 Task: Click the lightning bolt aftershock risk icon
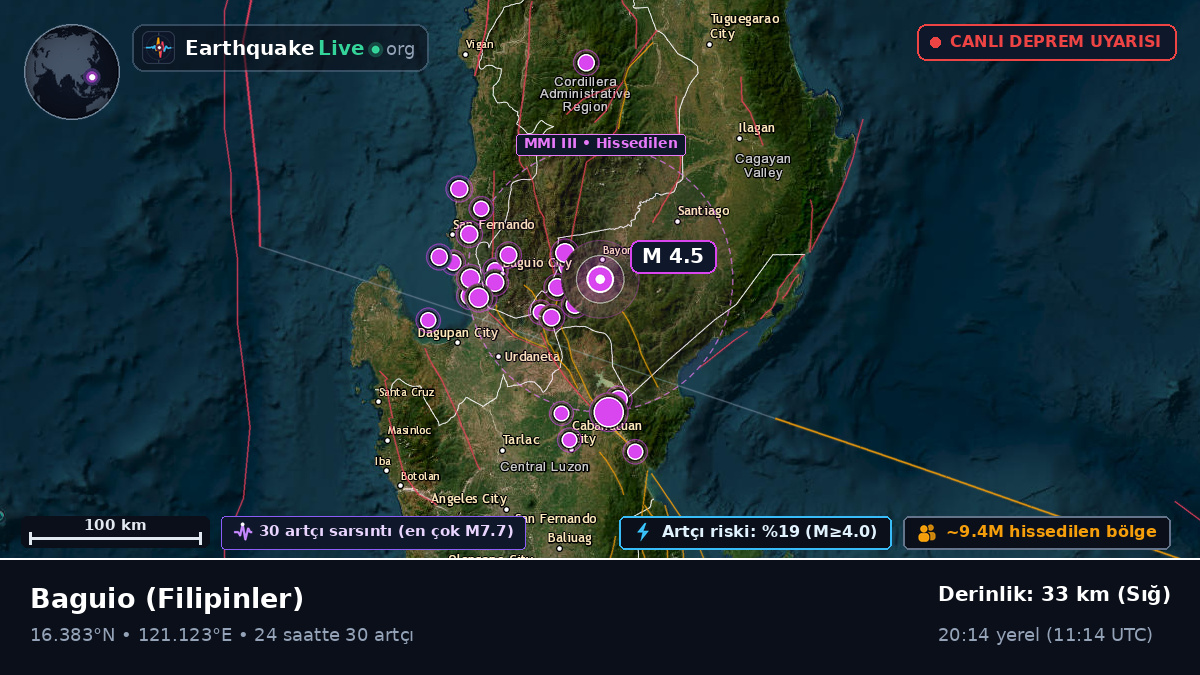point(643,532)
